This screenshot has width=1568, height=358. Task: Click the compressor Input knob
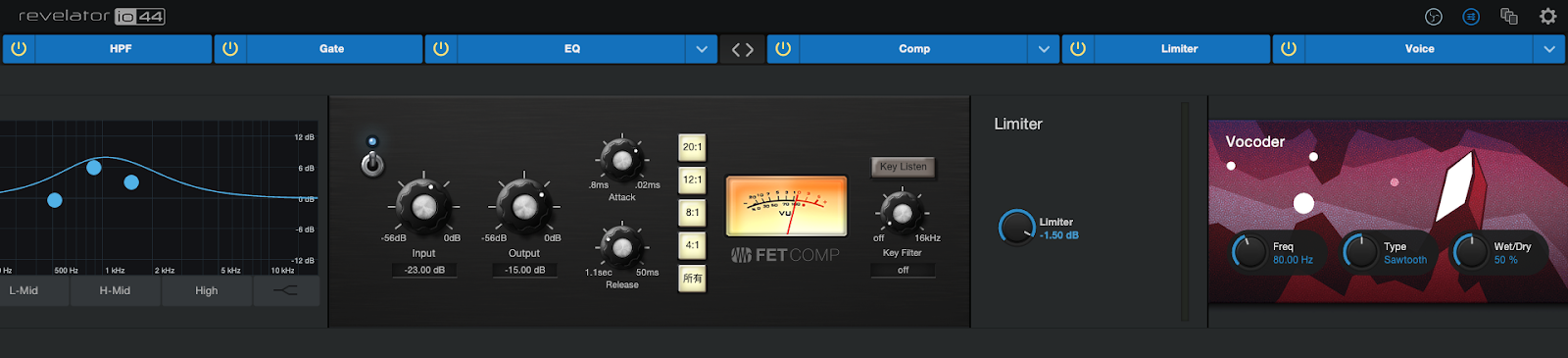(x=423, y=206)
